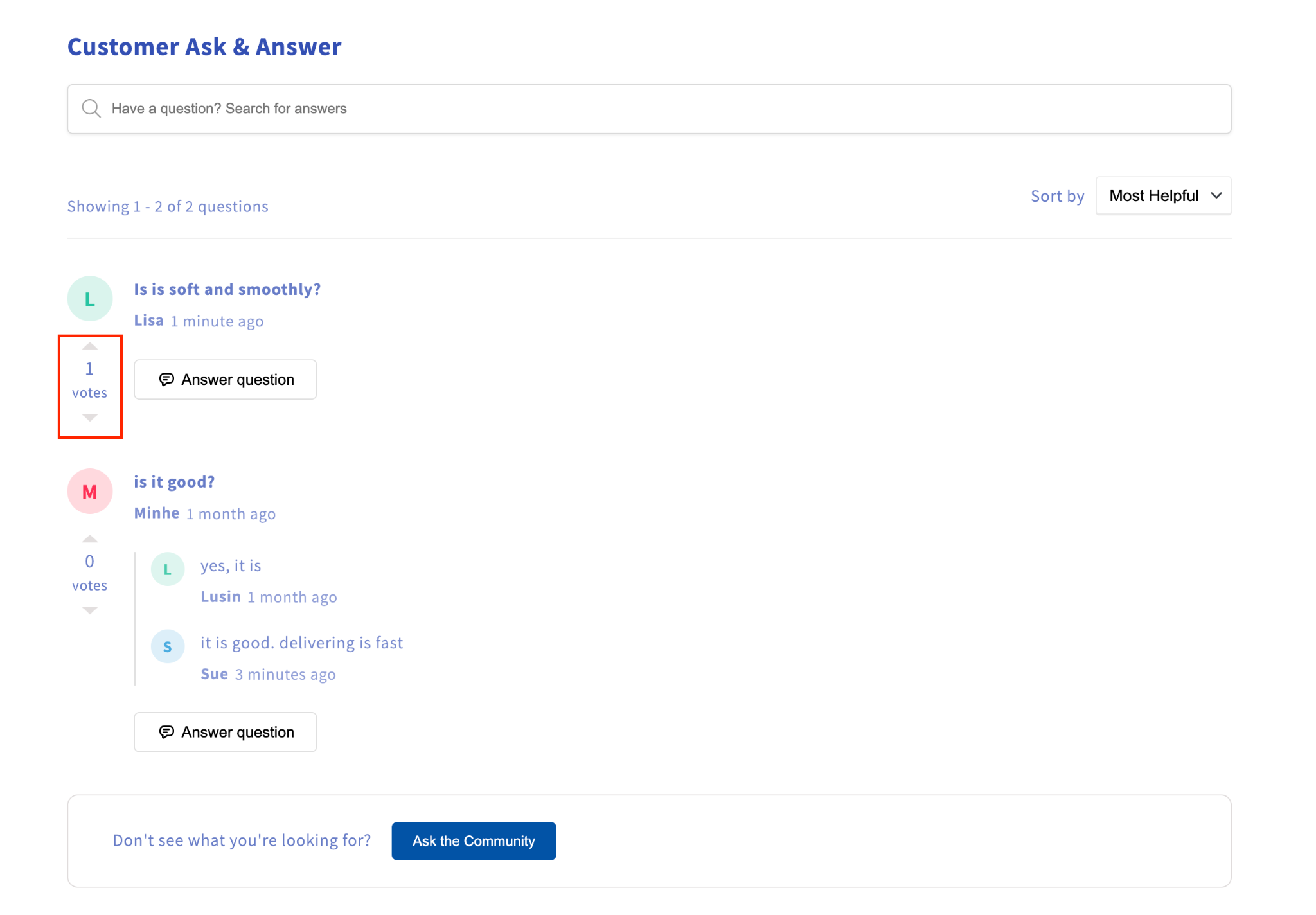
Task: Upvote Minhe's "is it good?" question
Action: [90, 539]
